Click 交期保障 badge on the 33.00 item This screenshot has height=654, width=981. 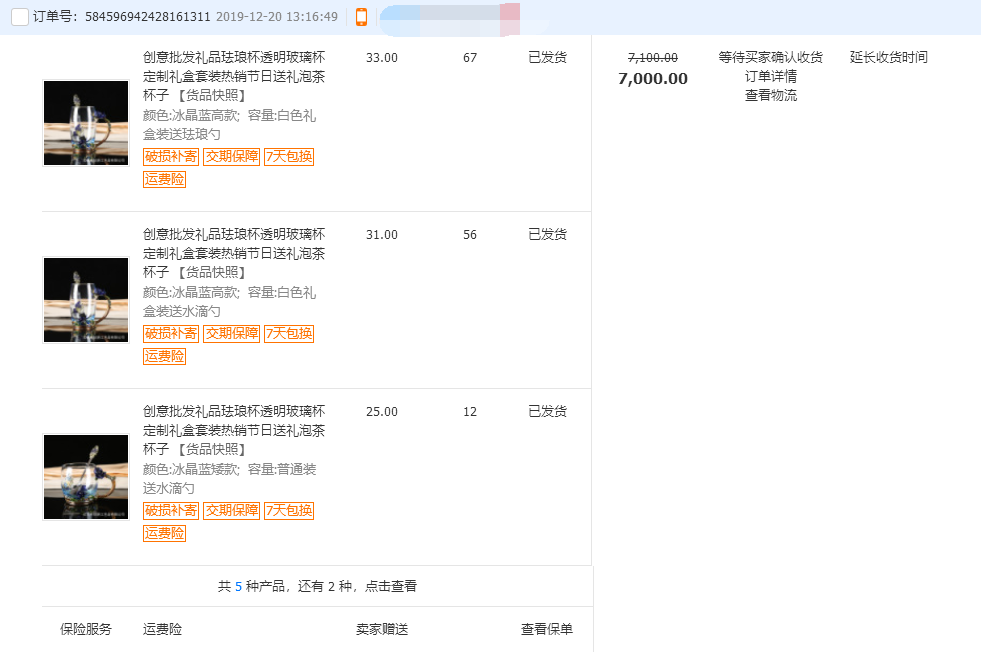pos(231,156)
